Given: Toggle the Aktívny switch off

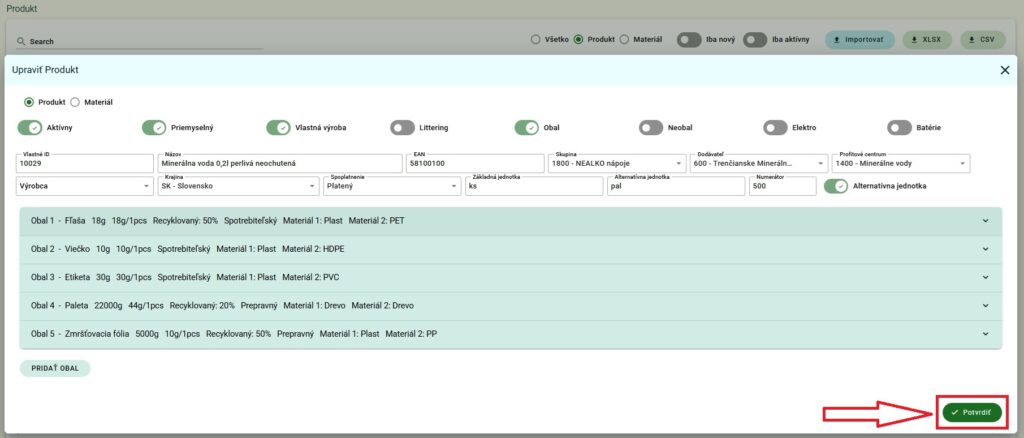Looking at the screenshot, I should pos(30,128).
